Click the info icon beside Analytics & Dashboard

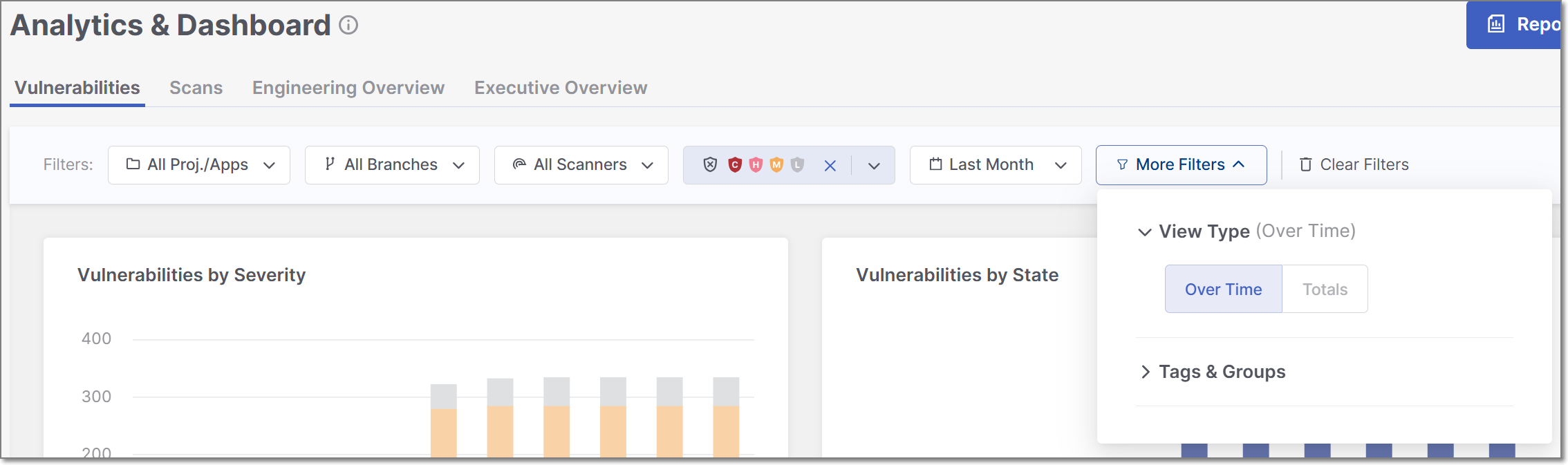[x=348, y=26]
